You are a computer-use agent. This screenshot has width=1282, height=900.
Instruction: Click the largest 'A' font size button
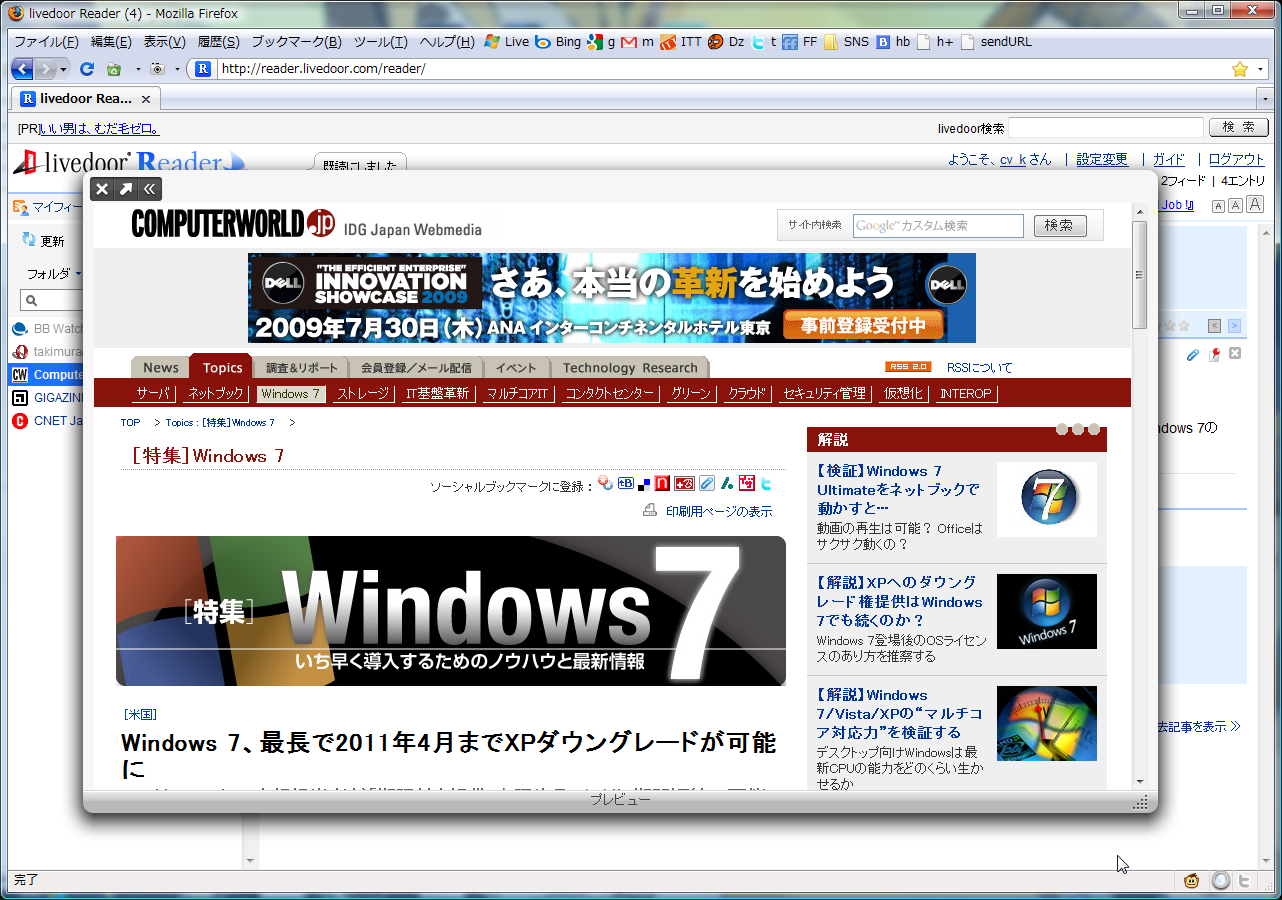pos(1255,205)
